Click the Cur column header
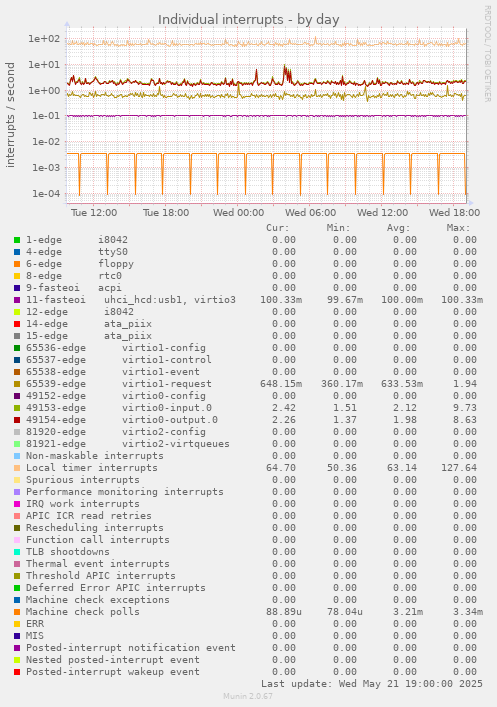Screen dimensions: 497x707 pyautogui.click(x=277, y=228)
